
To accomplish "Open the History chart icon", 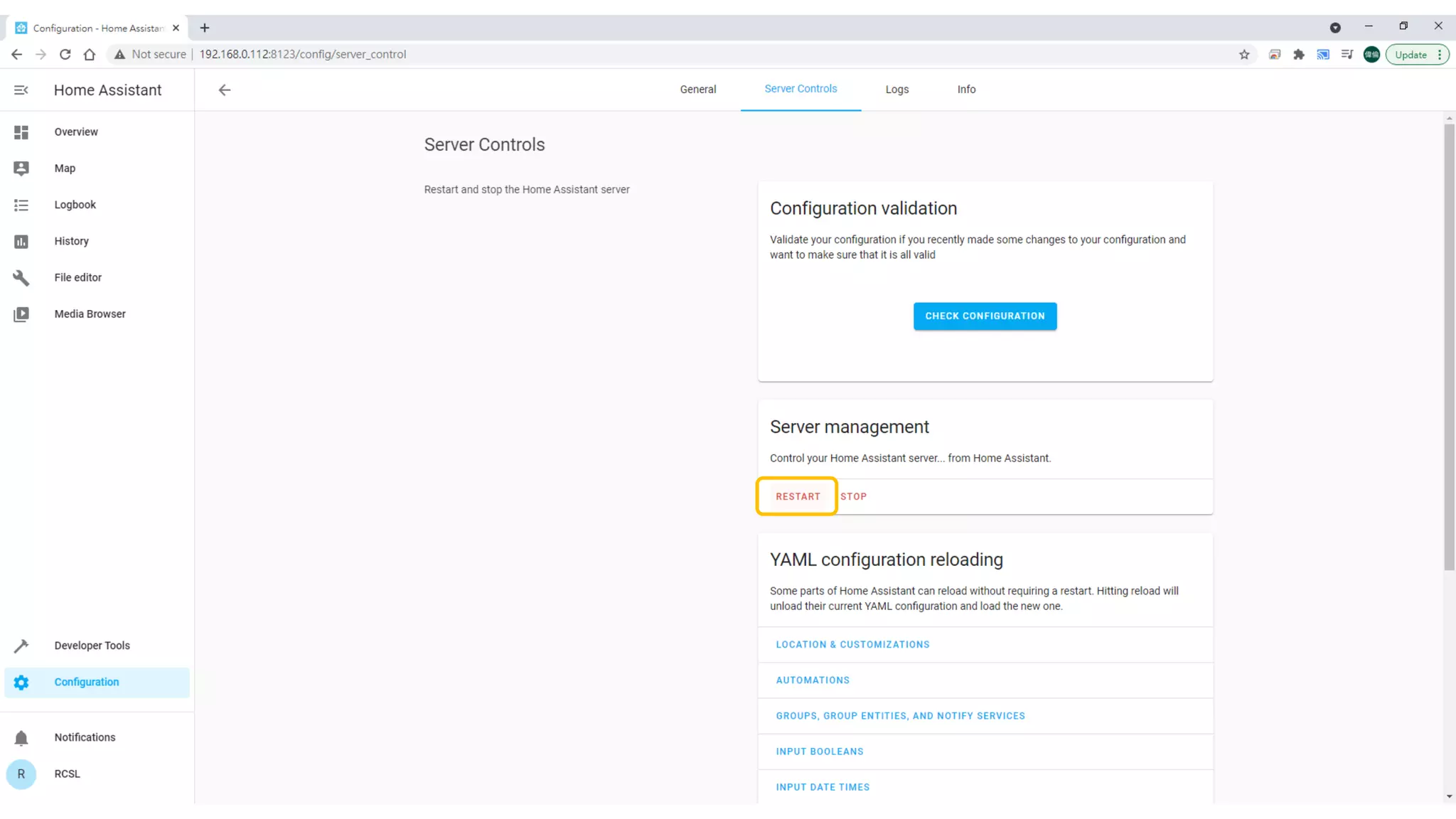I will (21, 242).
